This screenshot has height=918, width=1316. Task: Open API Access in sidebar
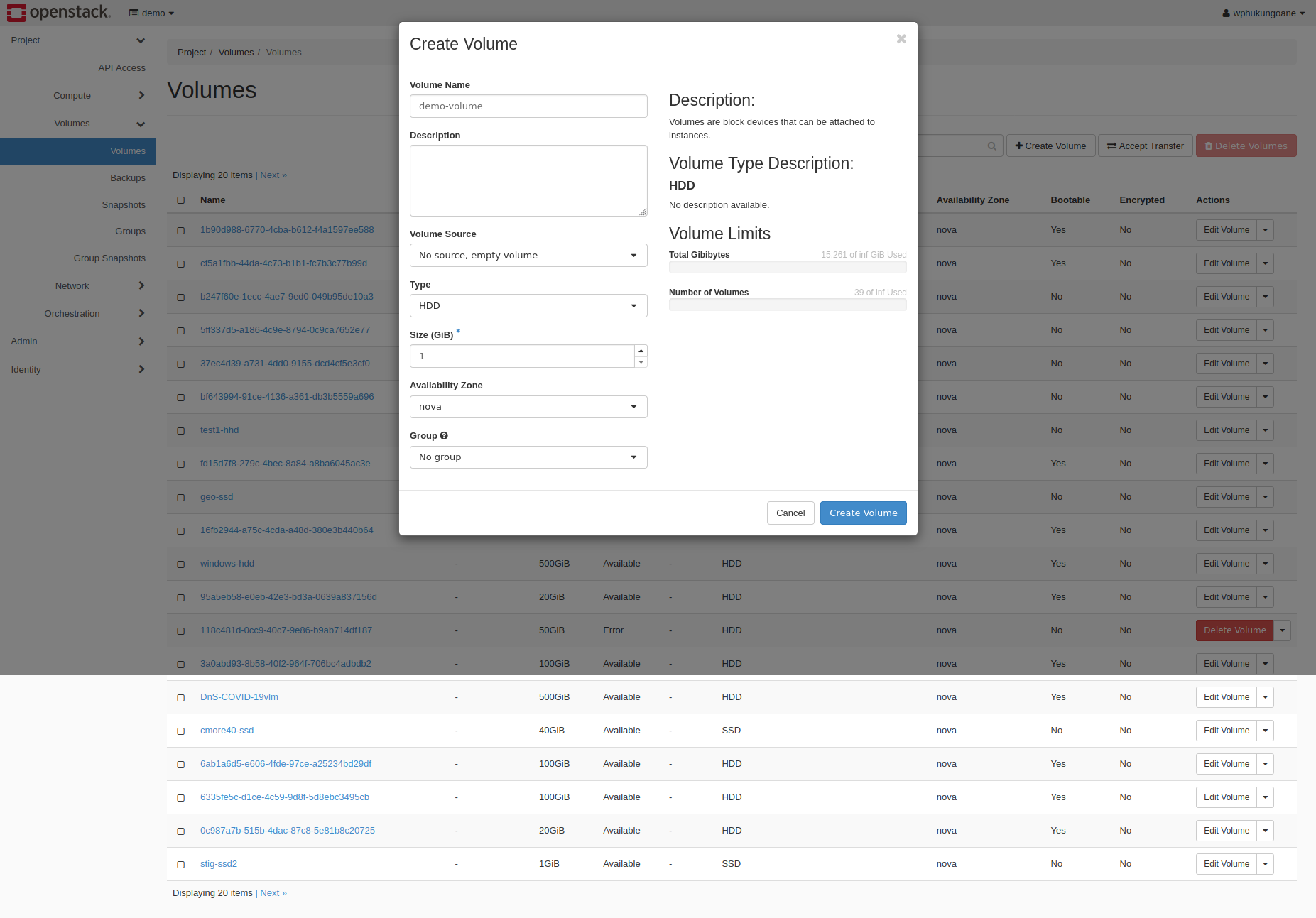(x=121, y=68)
